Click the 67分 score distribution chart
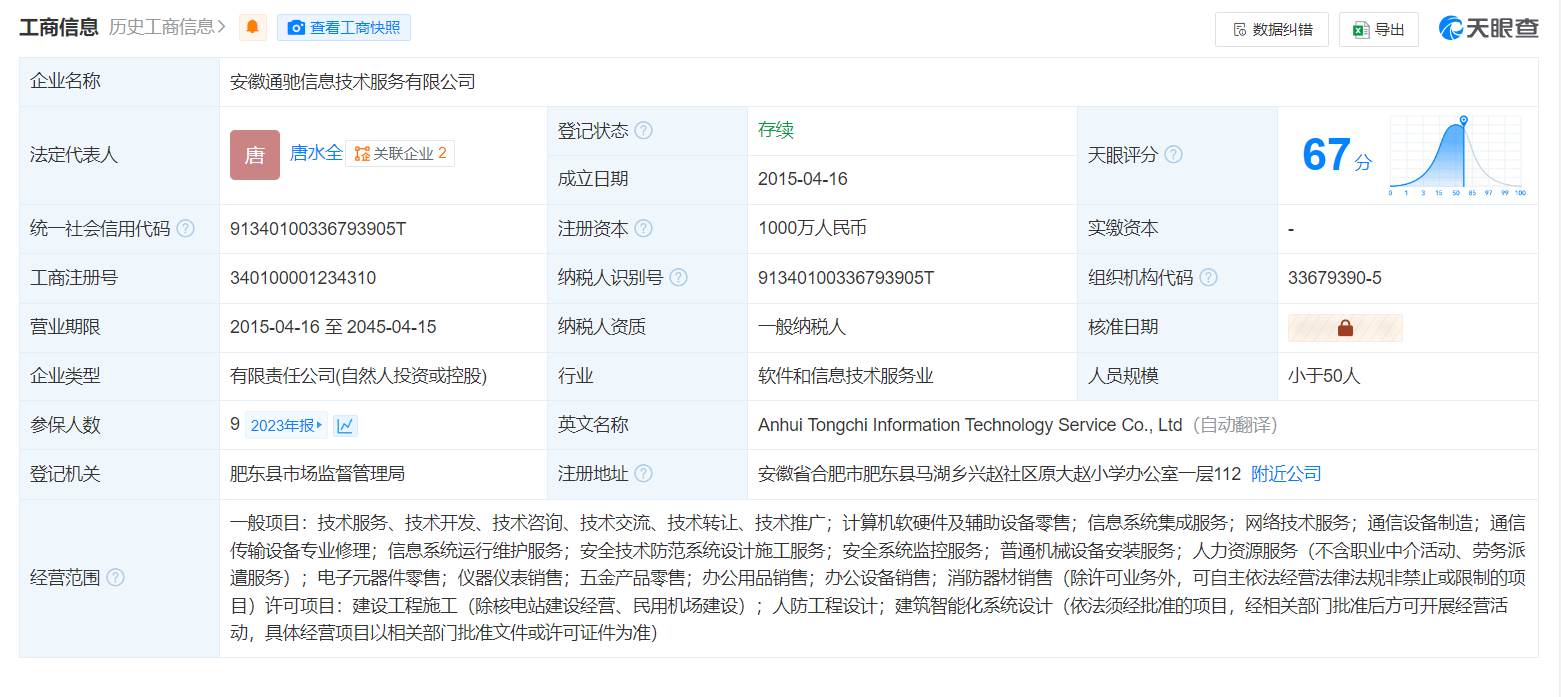Viewport: 1561px width, 697px height. pos(1456,155)
